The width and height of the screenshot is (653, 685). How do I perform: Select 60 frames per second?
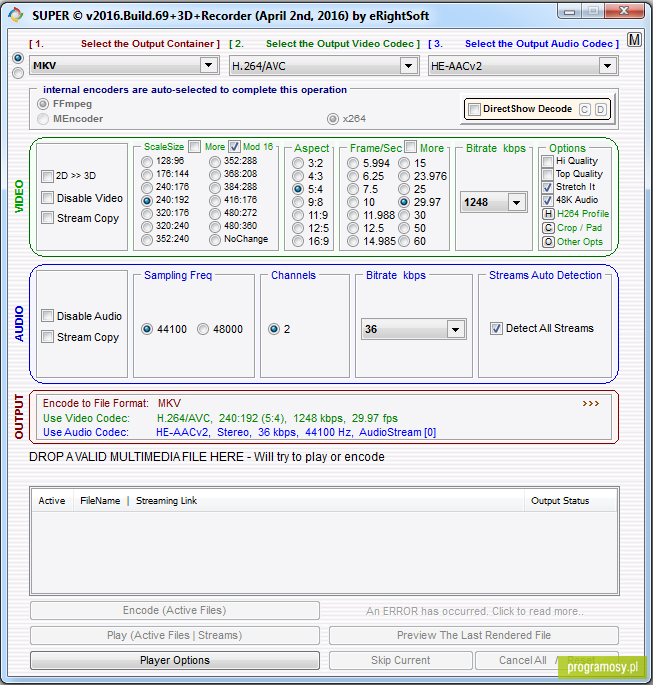click(404, 241)
